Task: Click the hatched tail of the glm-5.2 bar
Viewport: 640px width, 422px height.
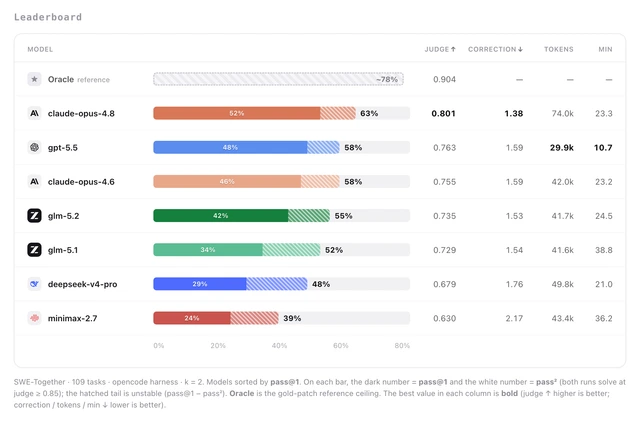Action: coord(309,215)
